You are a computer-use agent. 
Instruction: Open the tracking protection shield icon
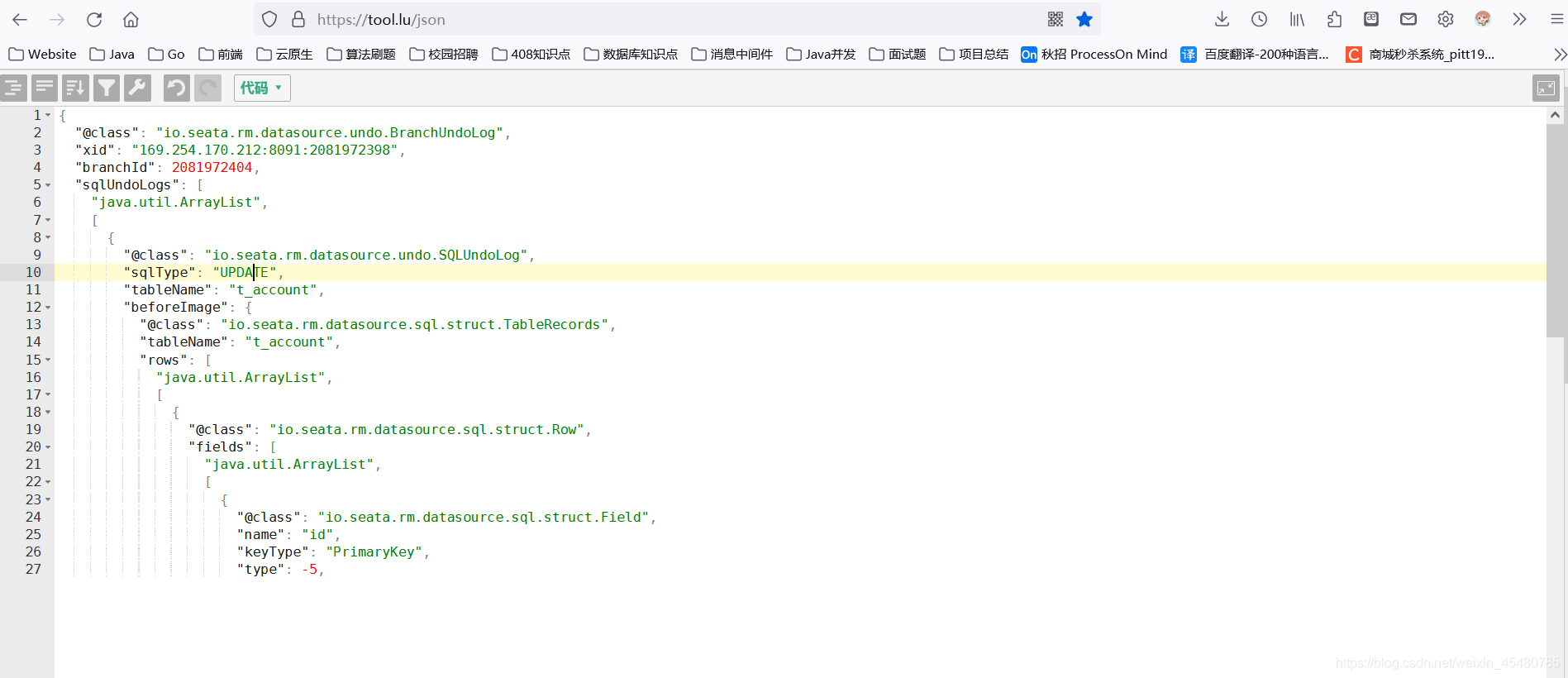[x=269, y=19]
